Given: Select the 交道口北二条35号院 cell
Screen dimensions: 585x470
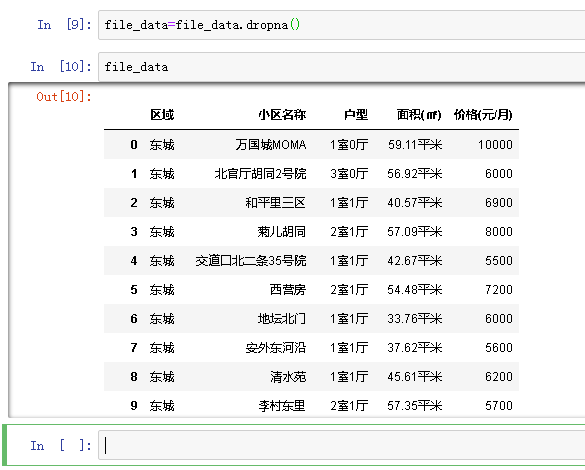Looking at the screenshot, I should pos(251,260).
